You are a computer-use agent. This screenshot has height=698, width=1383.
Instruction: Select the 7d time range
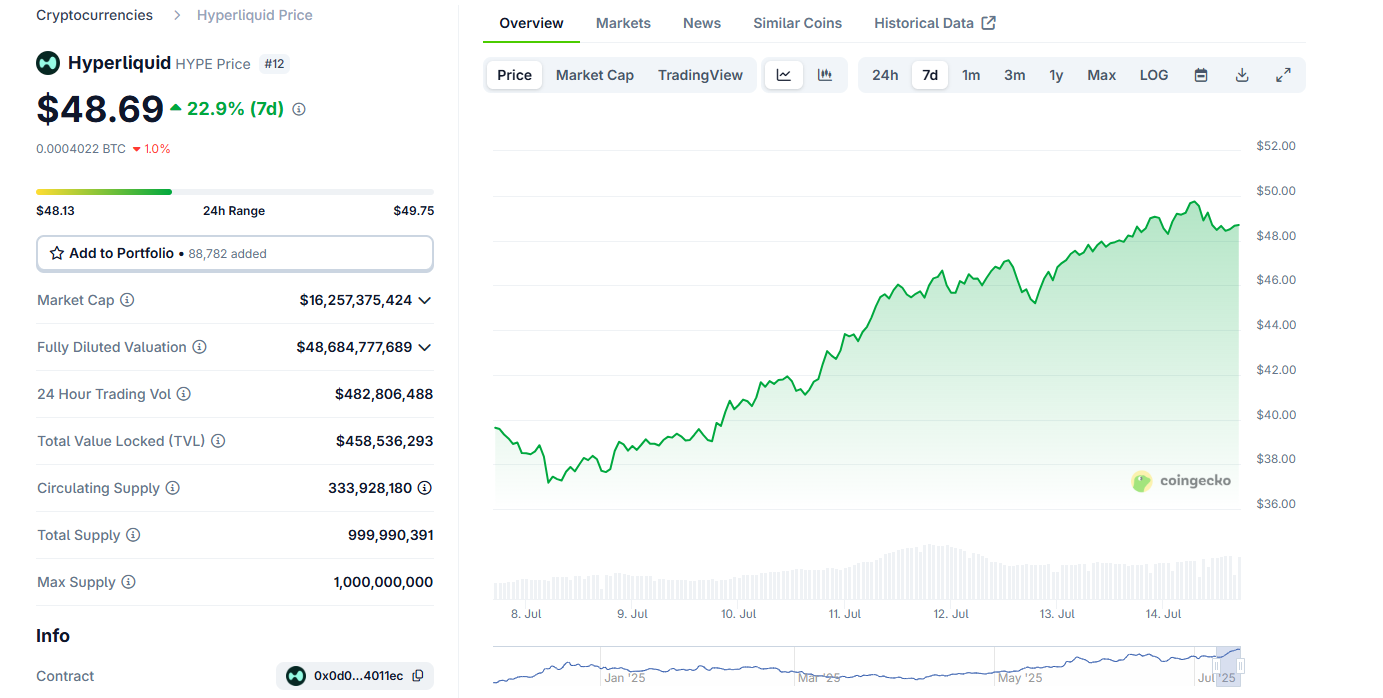930,75
